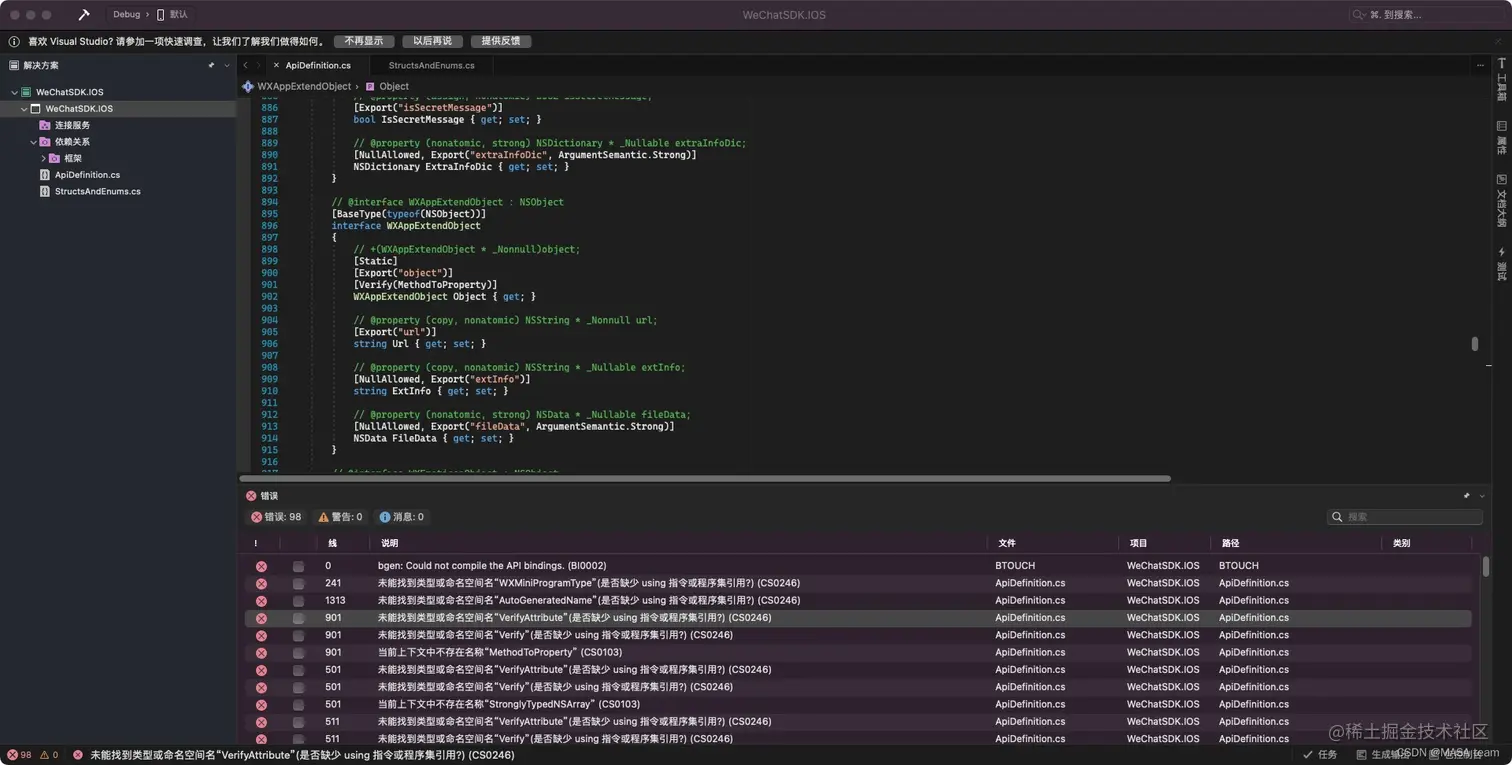
Task: Open the 工具箱 side panel
Action: click(1501, 80)
